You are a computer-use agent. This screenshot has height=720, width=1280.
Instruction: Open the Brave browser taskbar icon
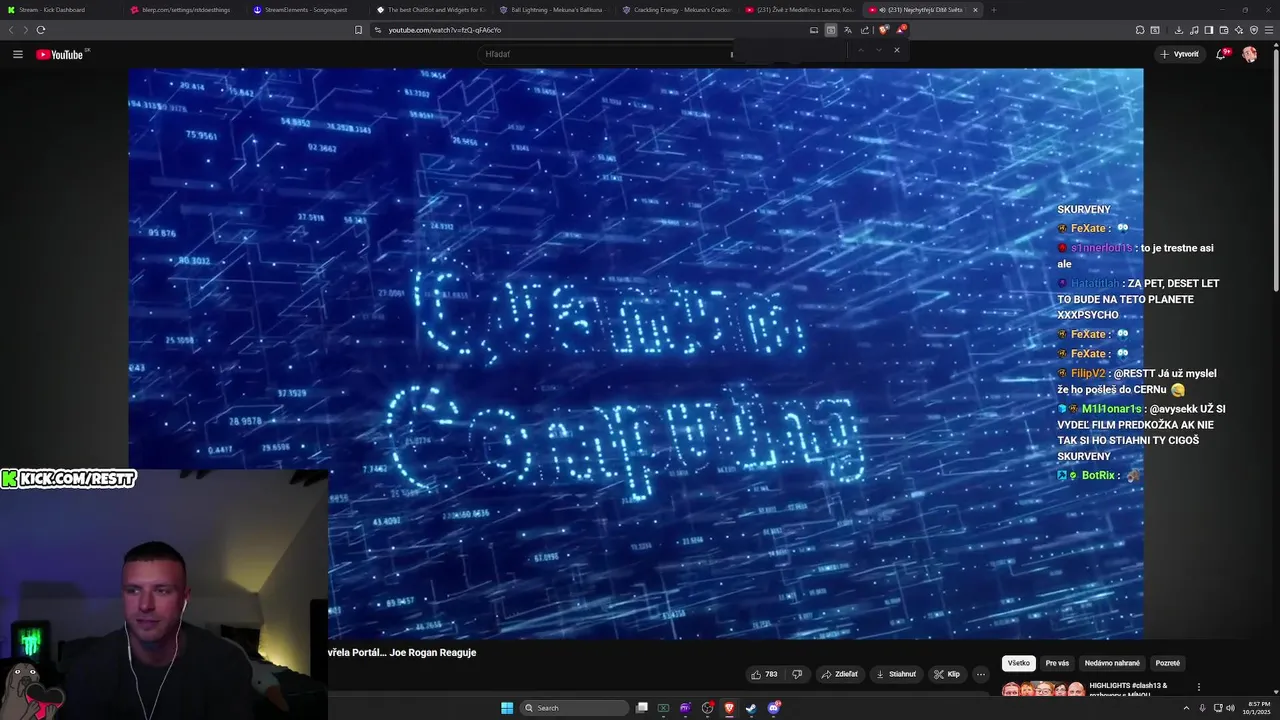(x=729, y=708)
